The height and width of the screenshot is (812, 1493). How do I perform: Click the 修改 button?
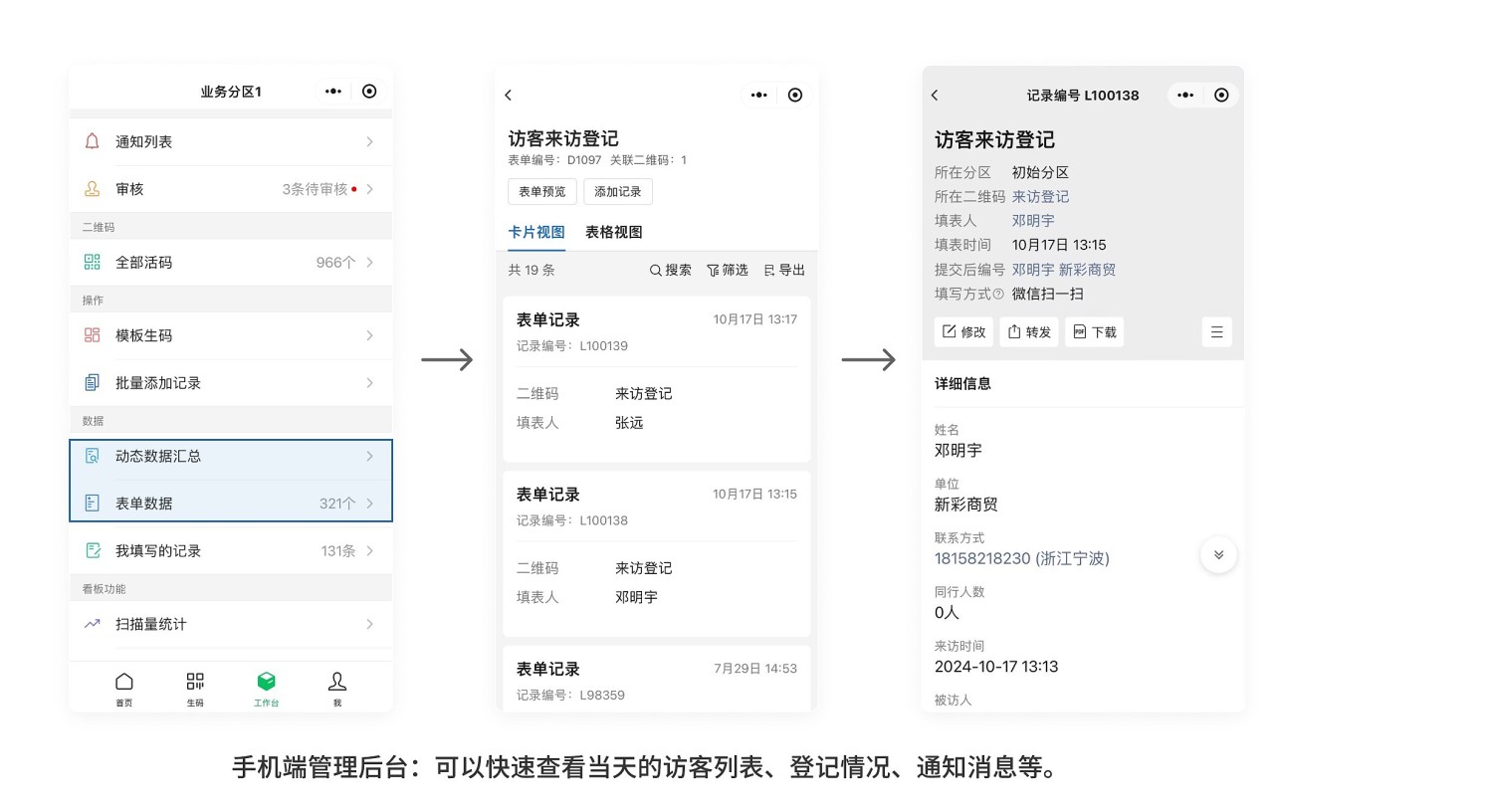[x=963, y=332]
